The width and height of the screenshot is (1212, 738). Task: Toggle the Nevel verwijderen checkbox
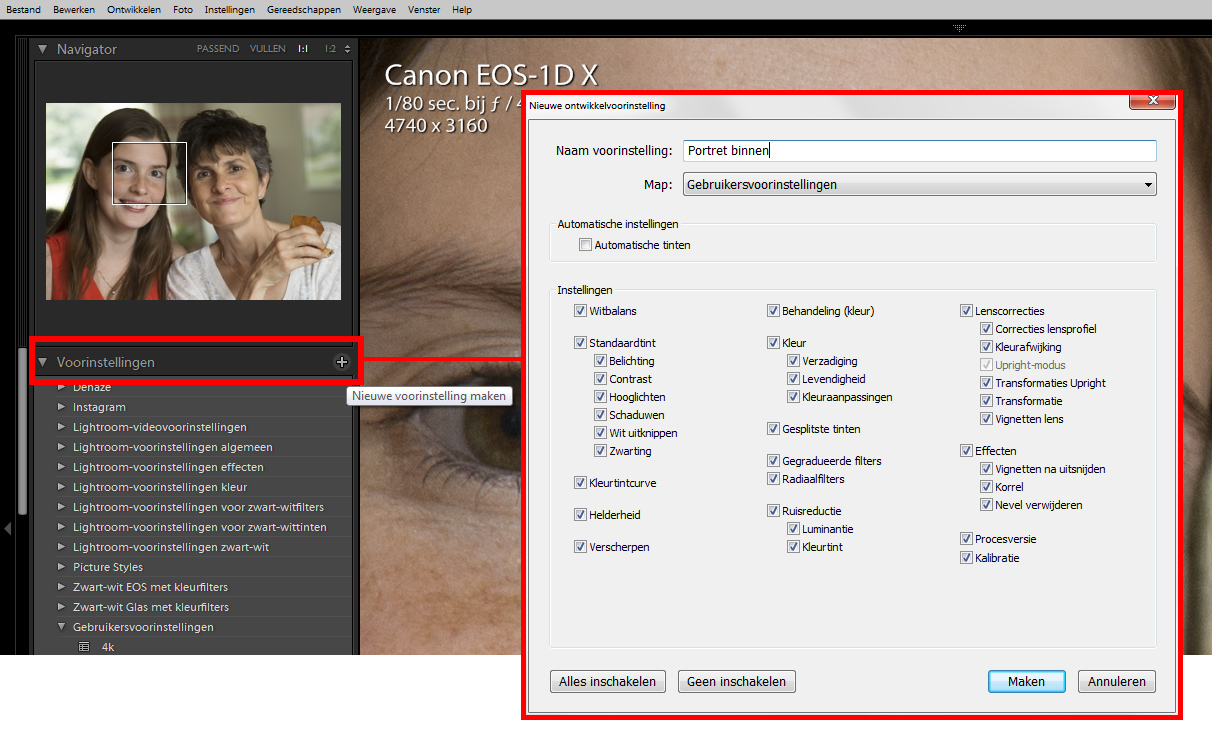click(x=987, y=505)
